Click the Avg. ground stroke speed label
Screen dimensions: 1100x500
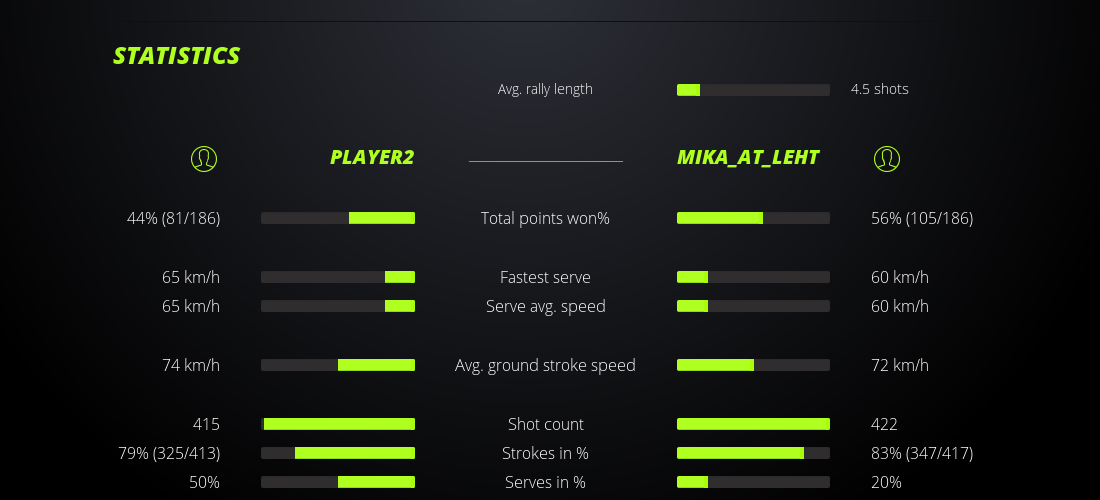(545, 365)
